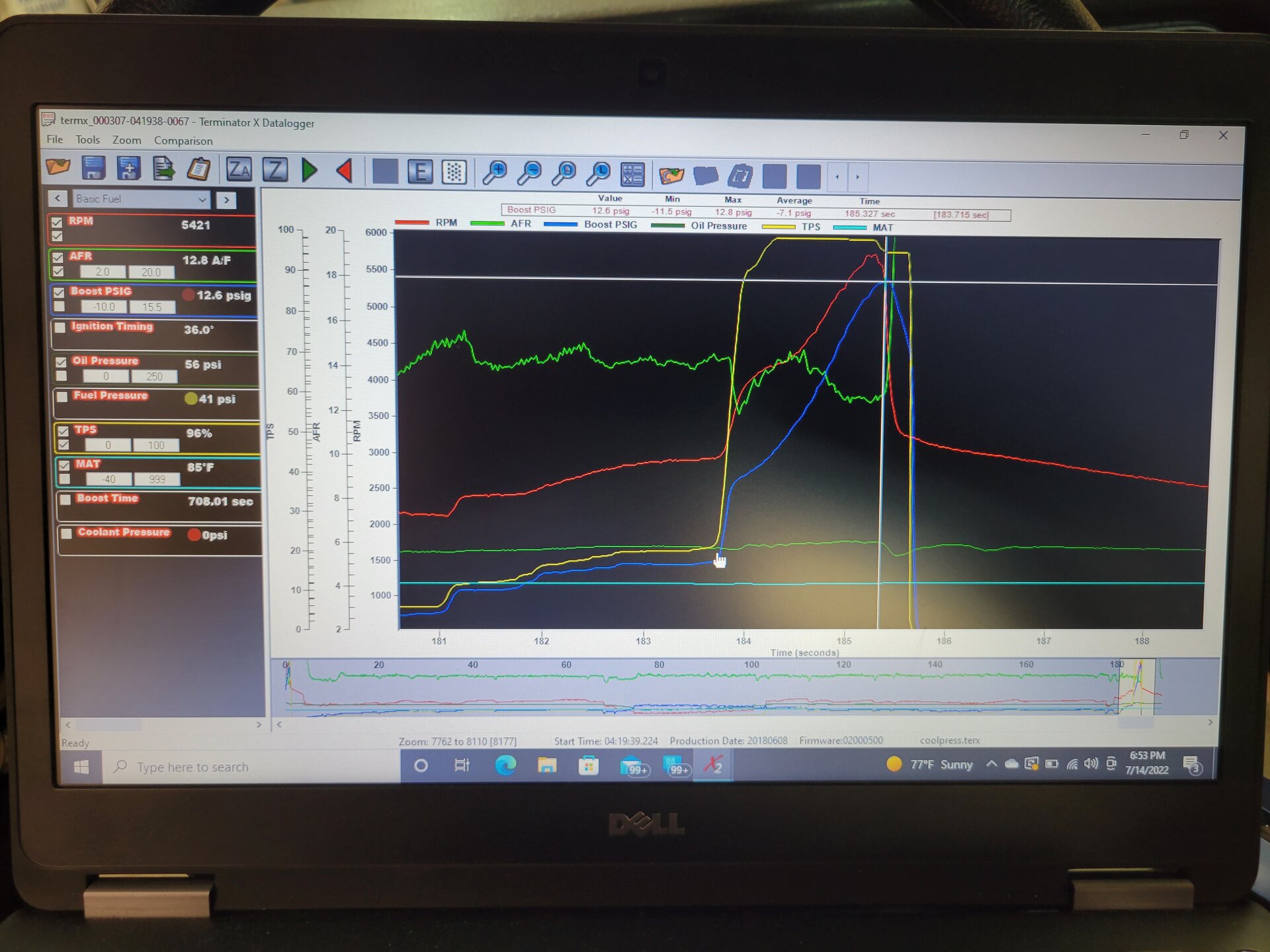Screen dimensions: 1270x952
Task: Open Task View on the taskbar
Action: [x=462, y=766]
